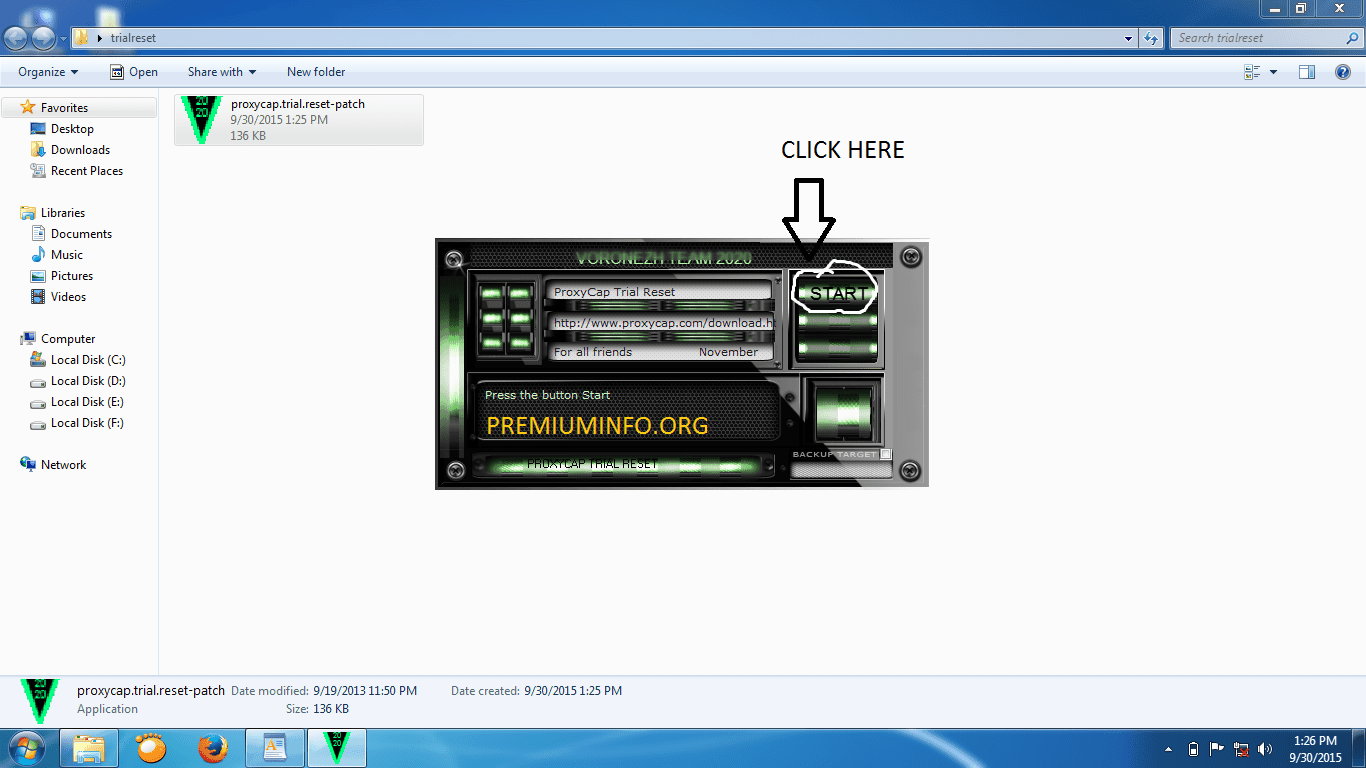The height and width of the screenshot is (768, 1366).
Task: Refresh the trialreset folder view
Action: pyautogui.click(x=1152, y=38)
